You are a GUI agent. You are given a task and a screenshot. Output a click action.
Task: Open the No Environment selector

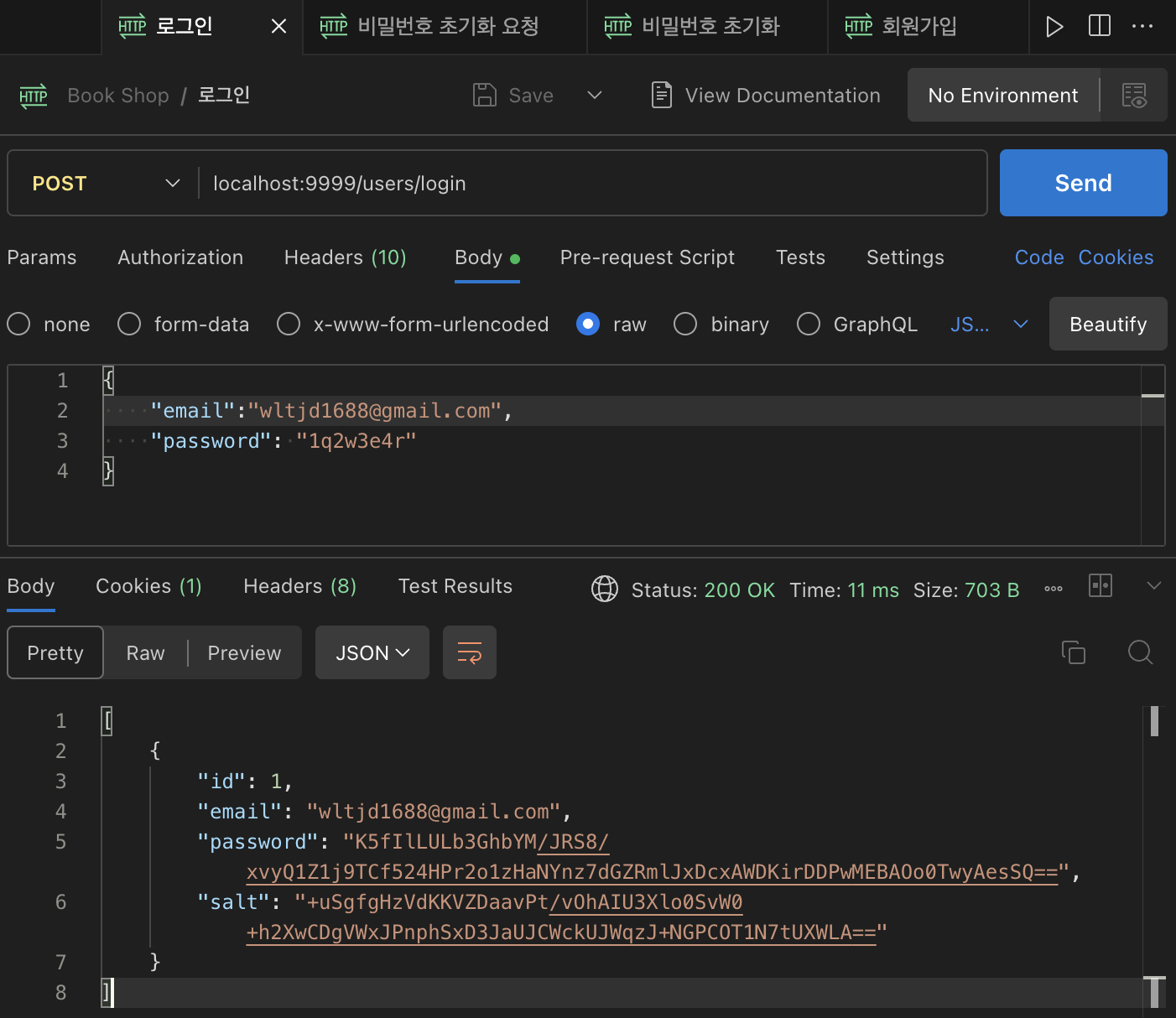point(1003,96)
